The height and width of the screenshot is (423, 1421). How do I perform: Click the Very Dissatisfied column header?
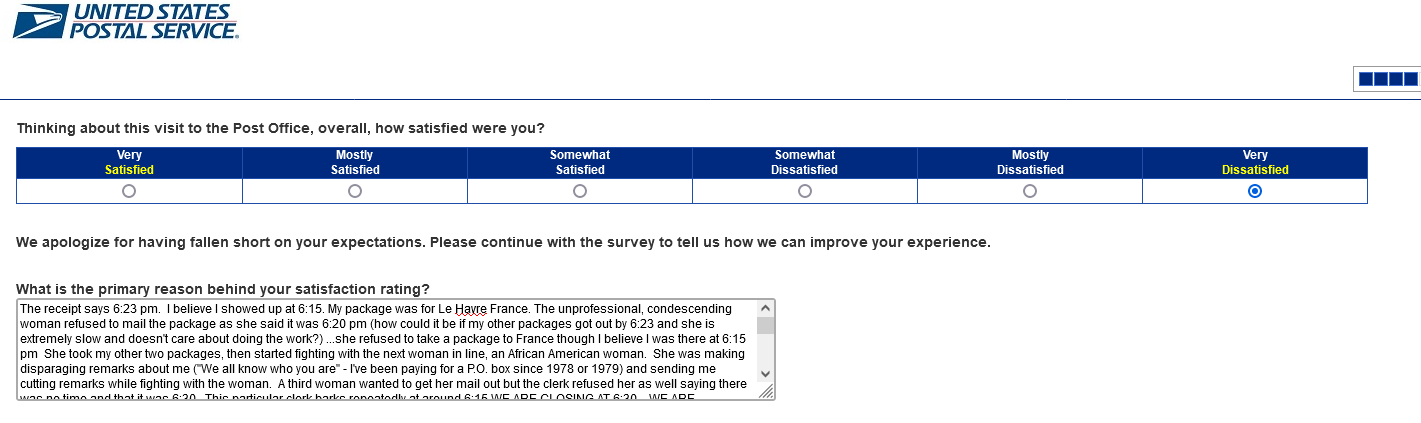click(1255, 162)
